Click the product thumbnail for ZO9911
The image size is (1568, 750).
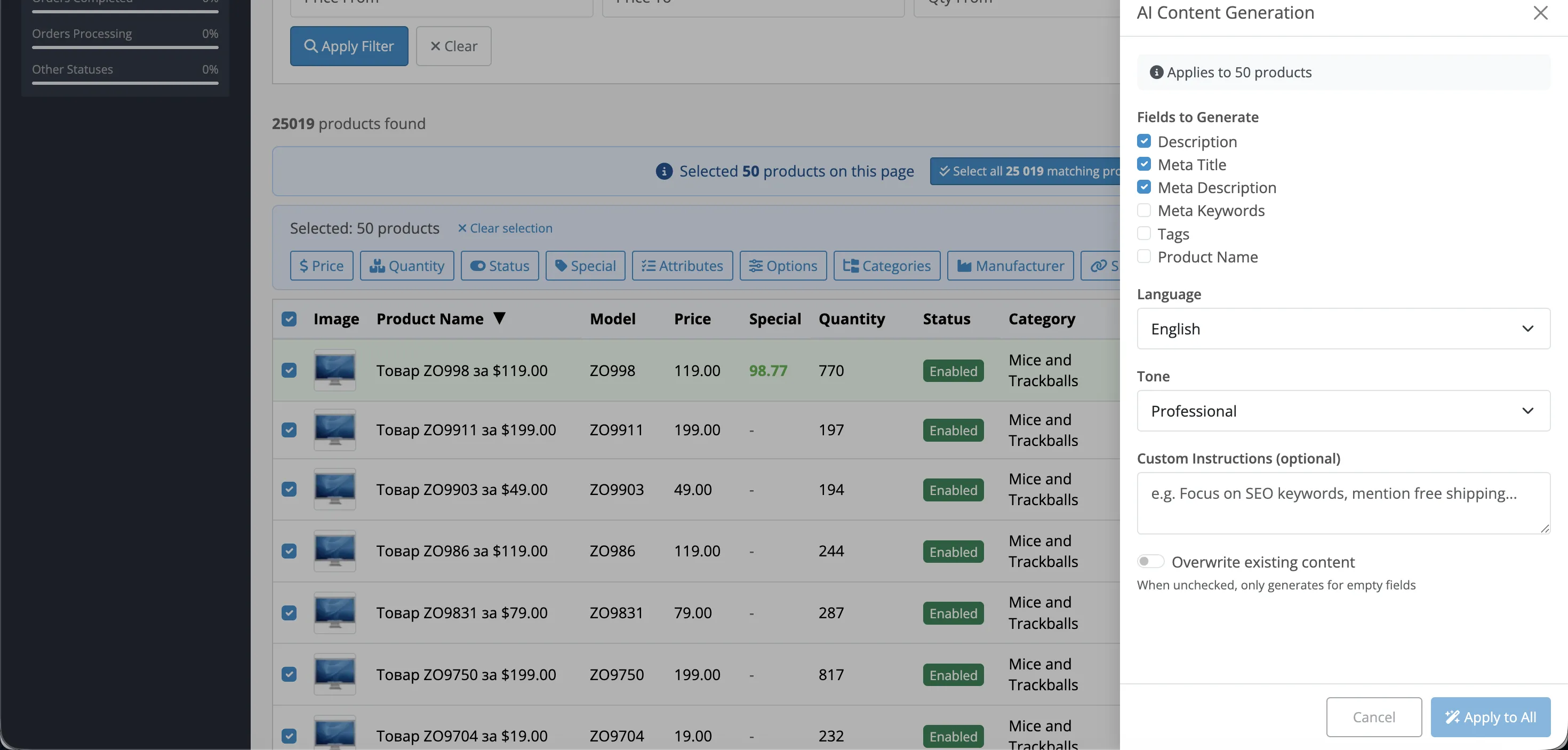pyautogui.click(x=335, y=430)
